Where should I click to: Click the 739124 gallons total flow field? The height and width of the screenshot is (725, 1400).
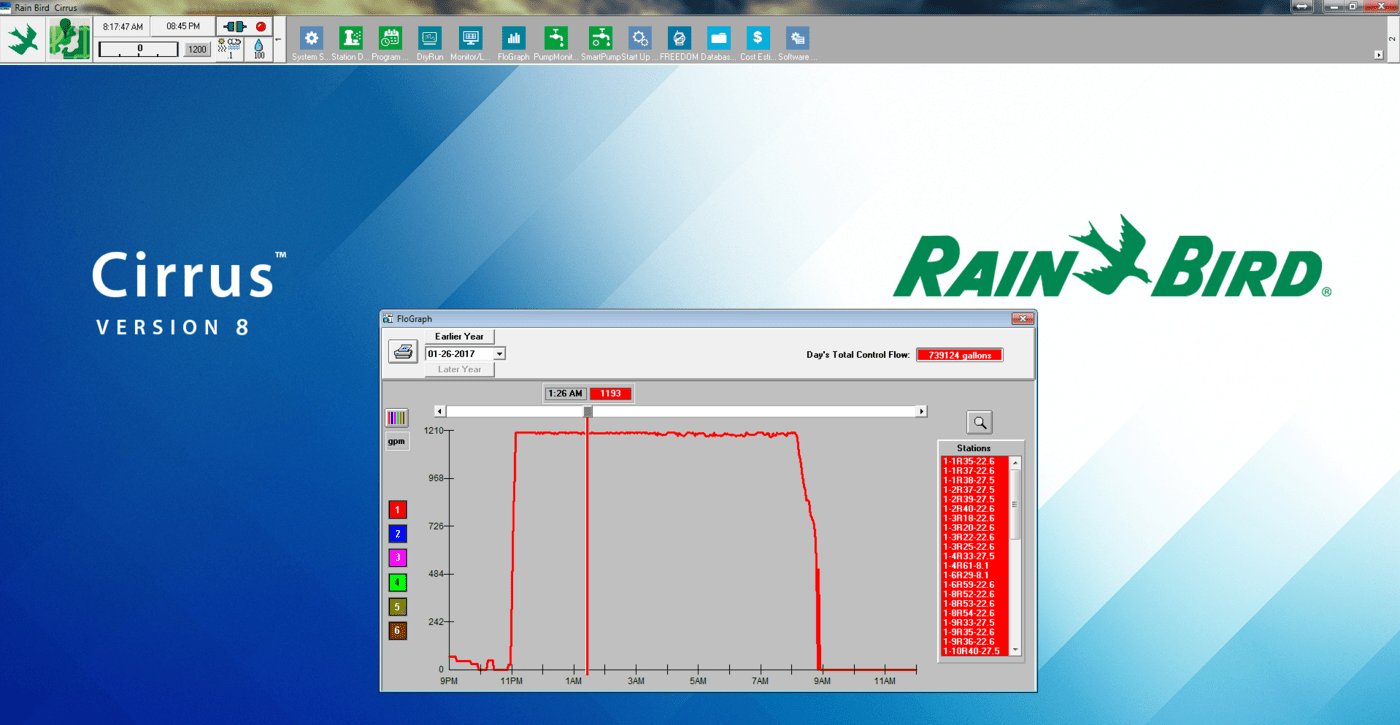click(x=959, y=355)
